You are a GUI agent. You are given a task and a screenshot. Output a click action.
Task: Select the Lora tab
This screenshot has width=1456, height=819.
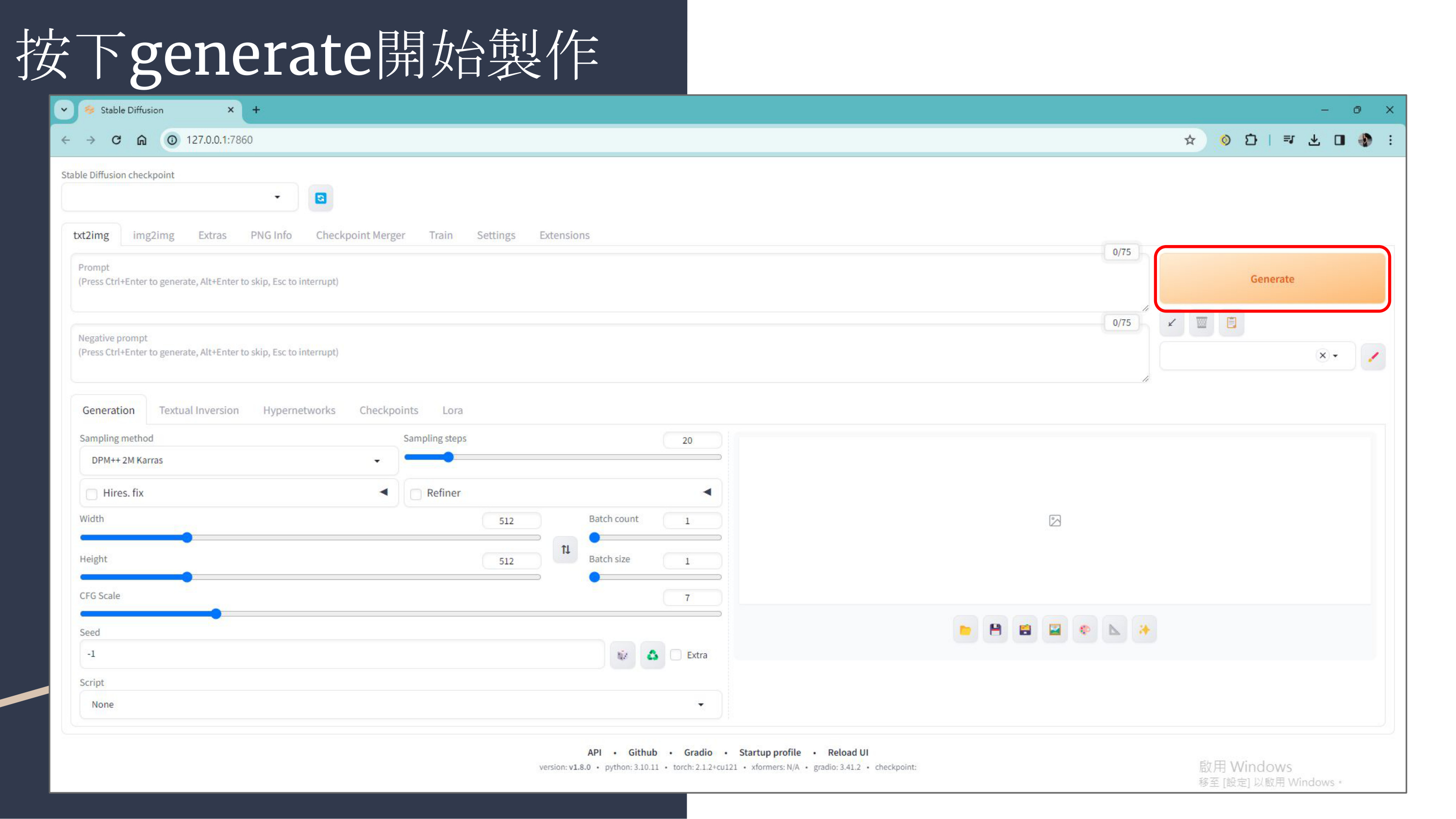pos(452,410)
